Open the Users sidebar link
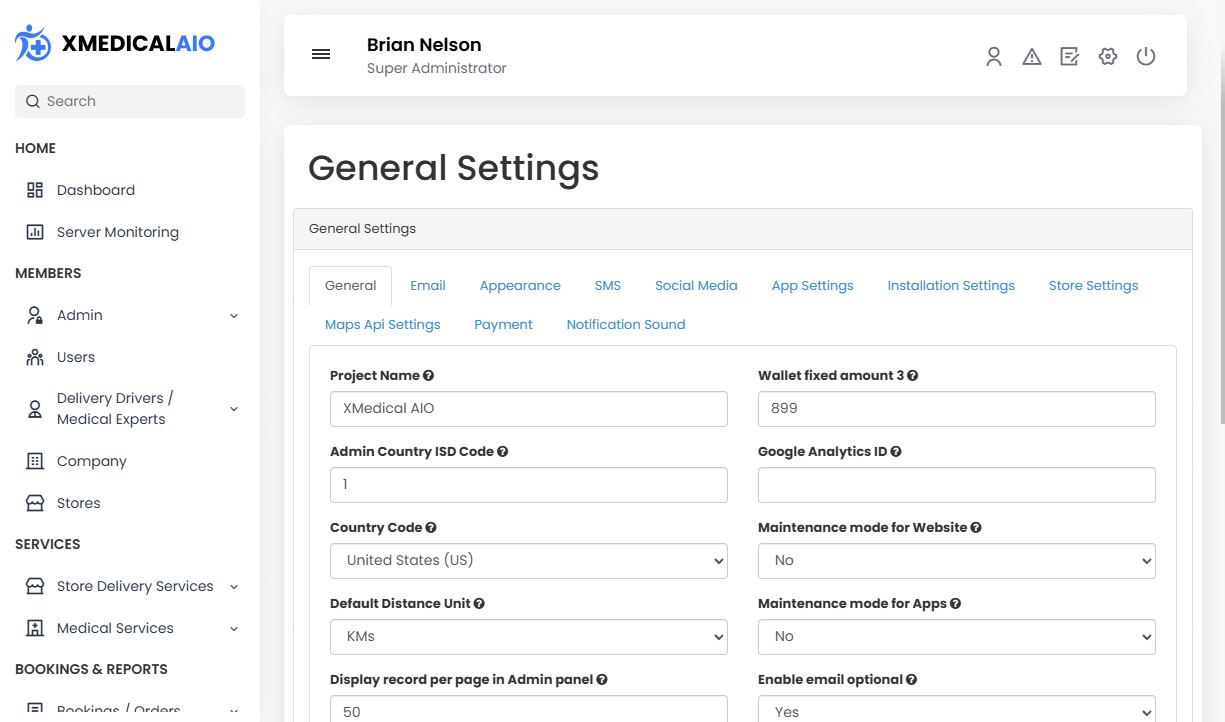This screenshot has width=1225, height=722. coord(76,357)
